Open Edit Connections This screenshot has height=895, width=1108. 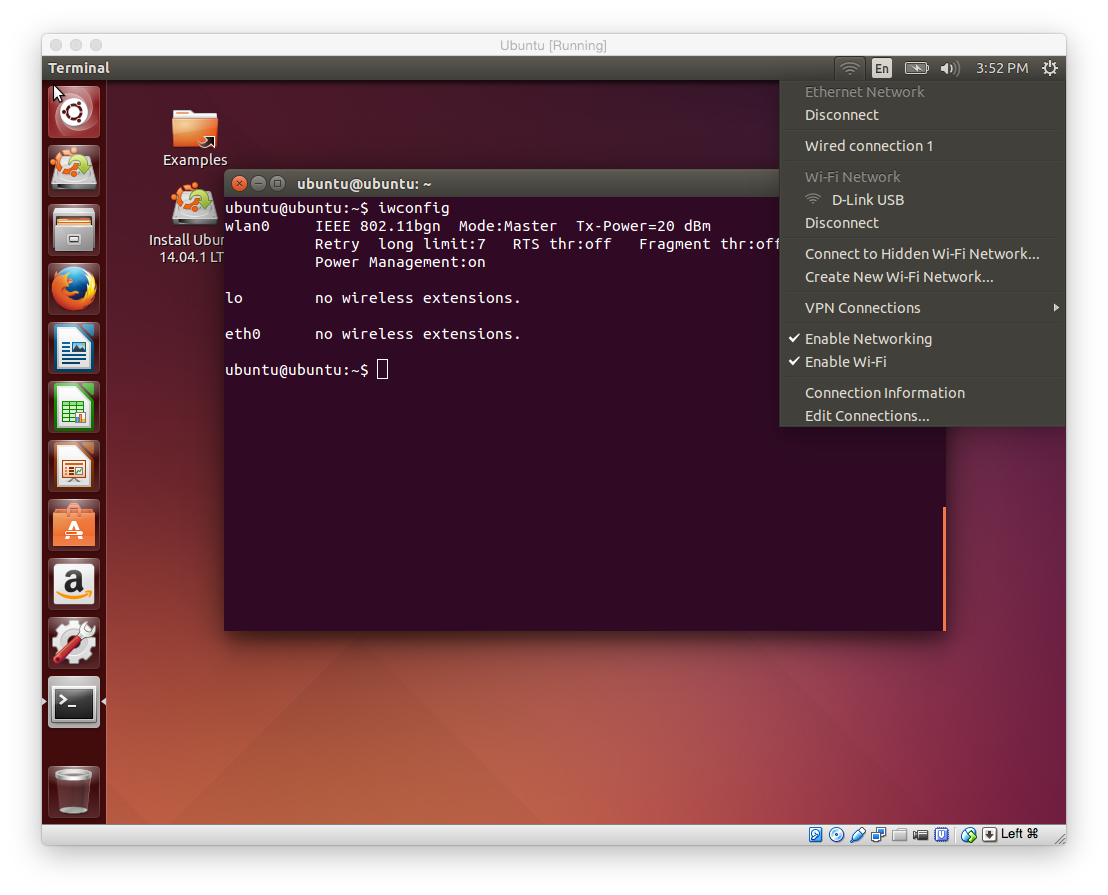[923, 416]
